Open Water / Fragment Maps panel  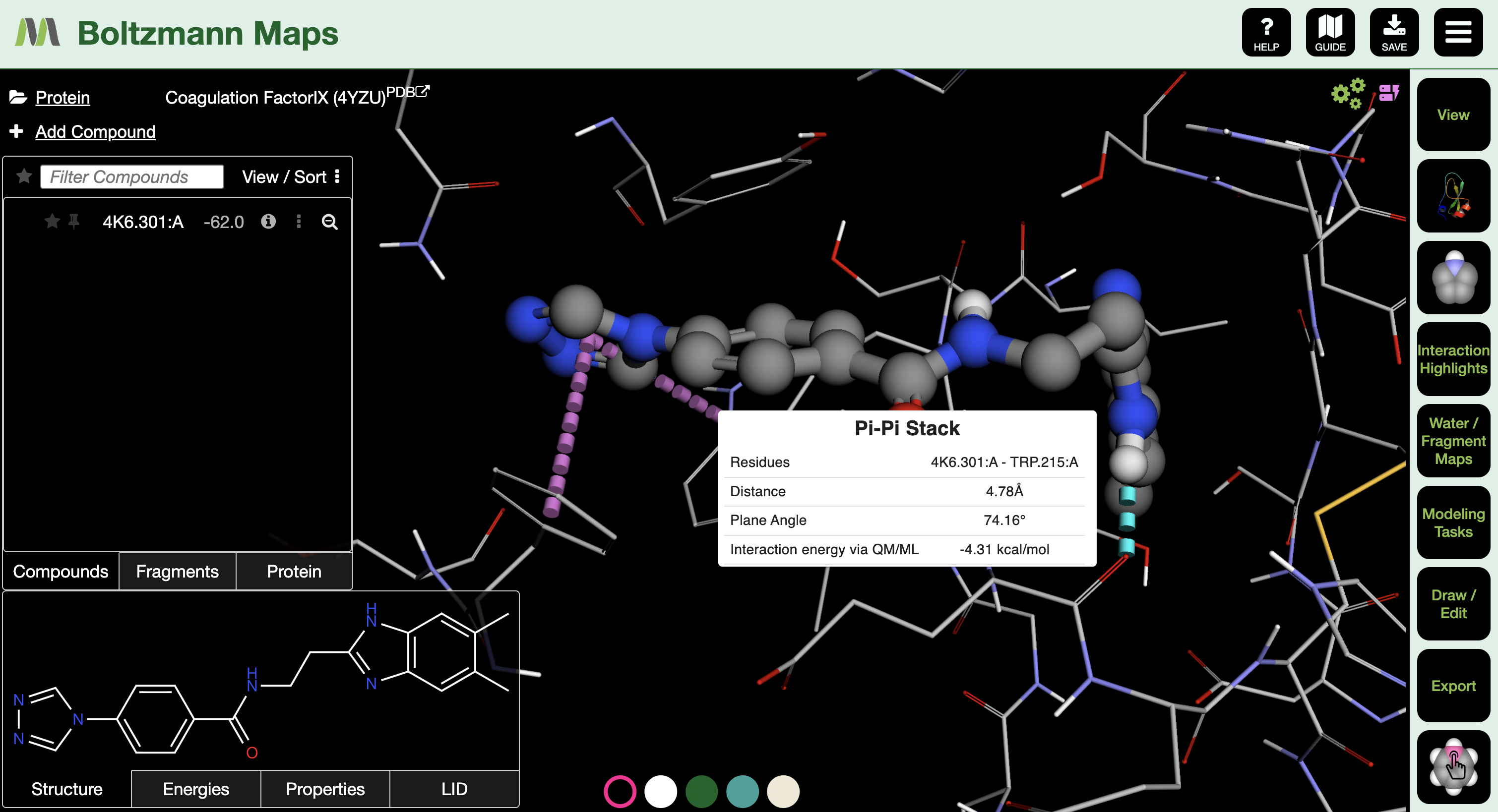[1453, 441]
